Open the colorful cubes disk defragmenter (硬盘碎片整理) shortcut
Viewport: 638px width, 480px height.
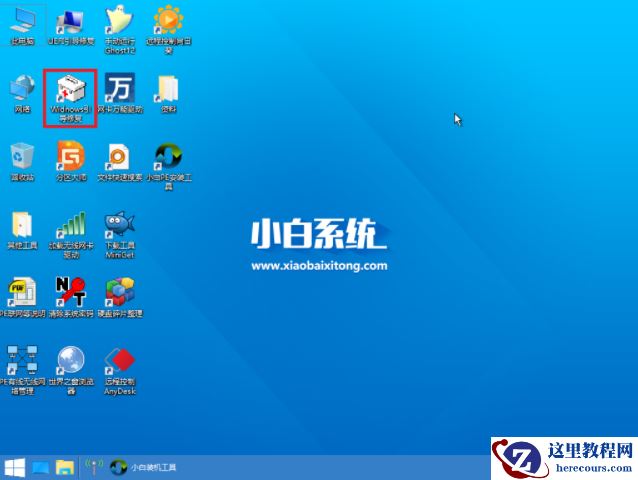pyautogui.click(x=120, y=298)
